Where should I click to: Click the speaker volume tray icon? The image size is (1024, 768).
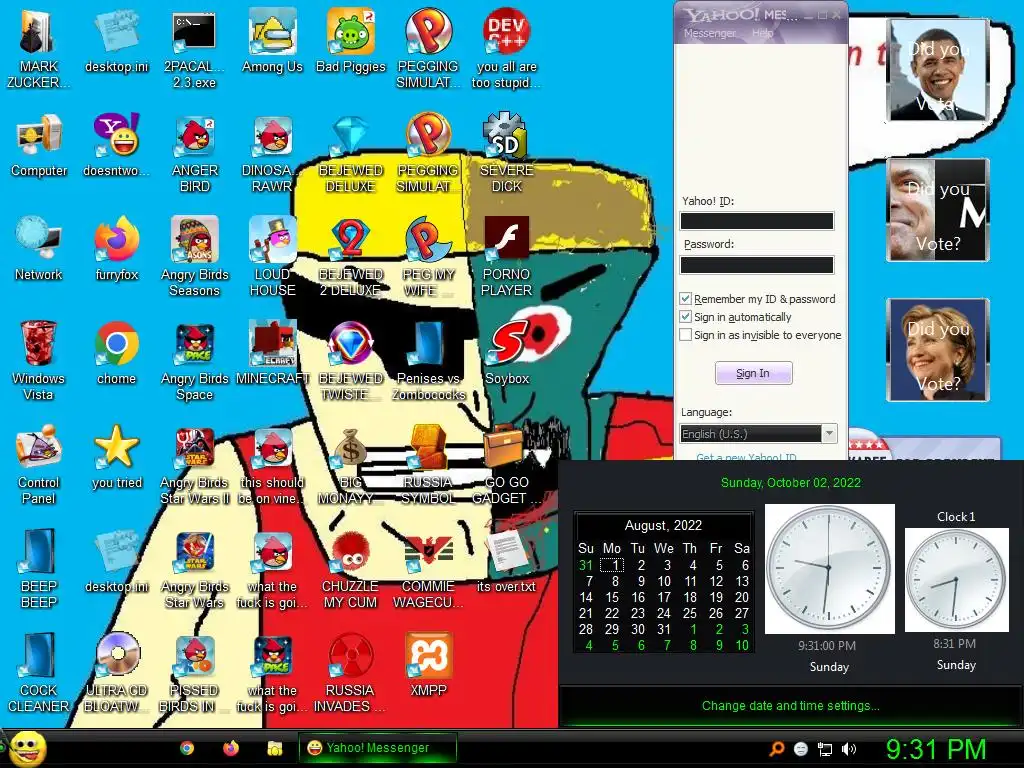pyautogui.click(x=849, y=749)
